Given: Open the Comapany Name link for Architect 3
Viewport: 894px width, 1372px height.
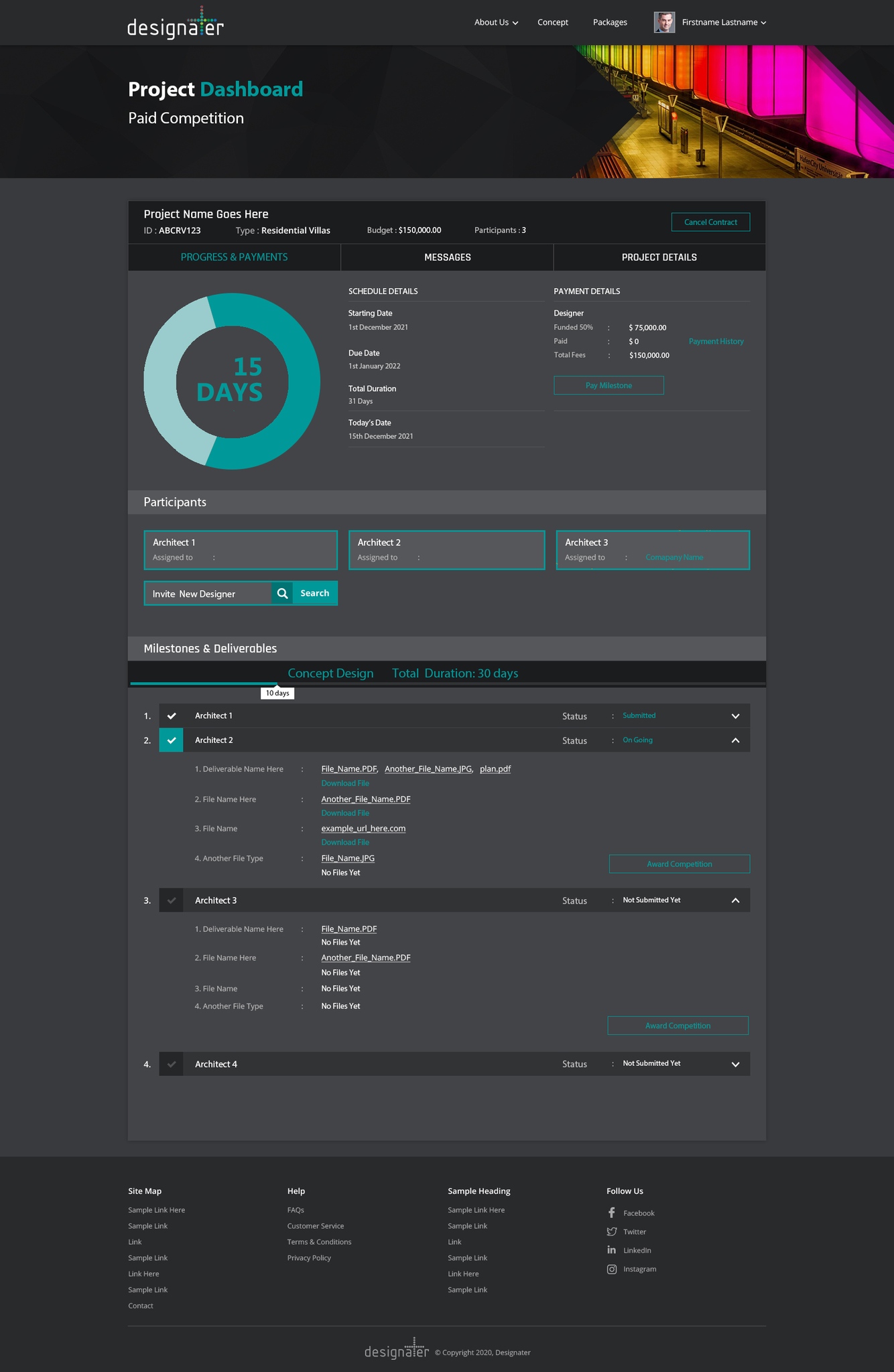Looking at the screenshot, I should (674, 557).
